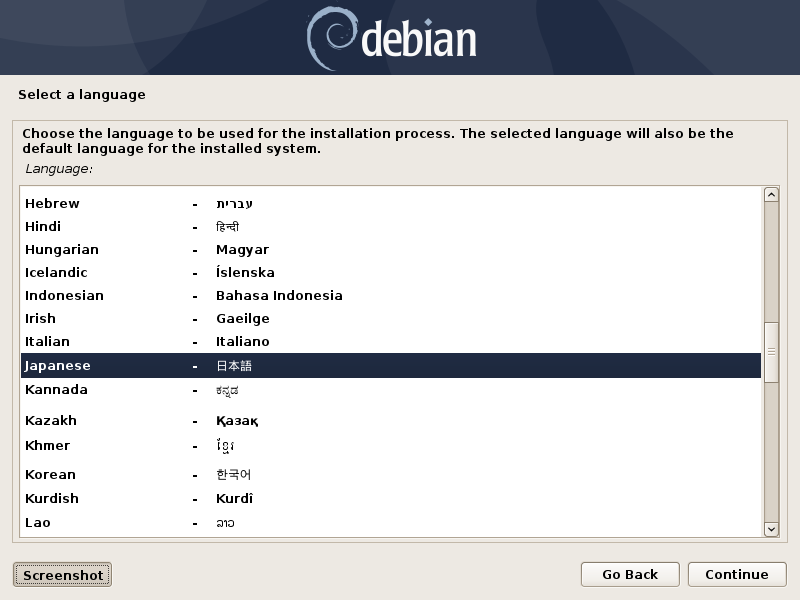Image resolution: width=800 pixels, height=600 pixels.
Task: Choose Irish (Gaeilge) language
Action: click(x=41, y=319)
